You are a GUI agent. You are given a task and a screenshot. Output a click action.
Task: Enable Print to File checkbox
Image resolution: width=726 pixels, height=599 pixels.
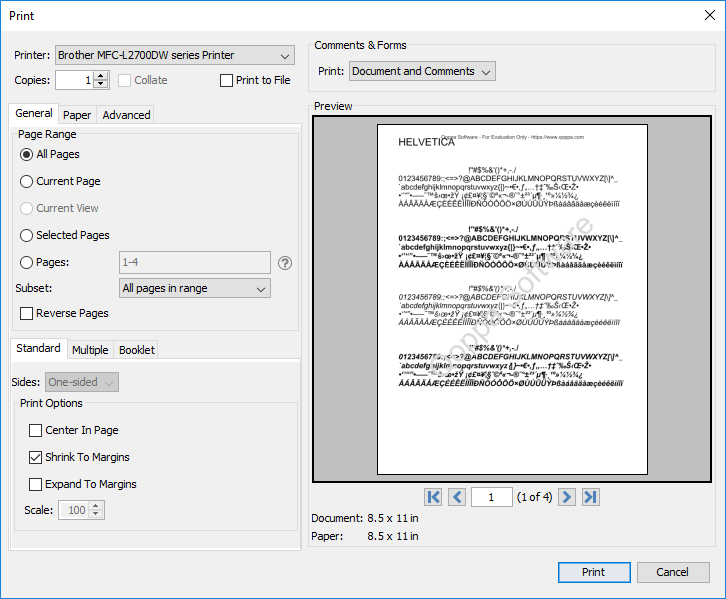coord(227,80)
